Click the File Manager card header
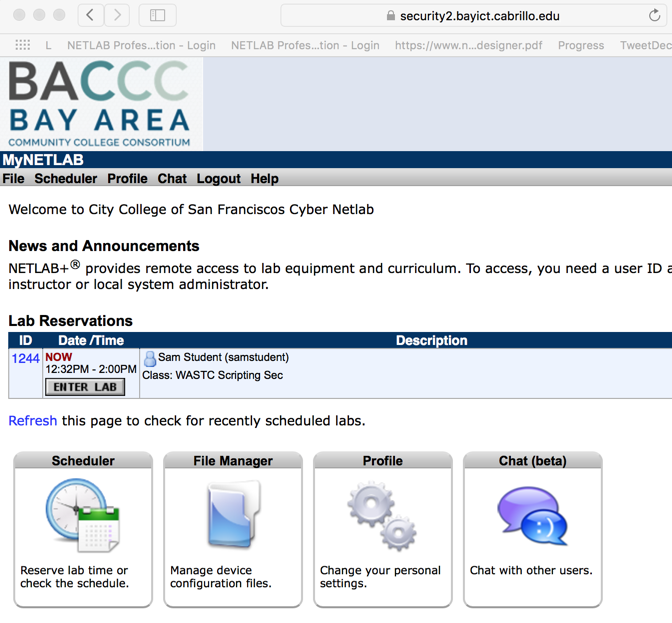Viewport: 672px width, 623px height. [233, 461]
